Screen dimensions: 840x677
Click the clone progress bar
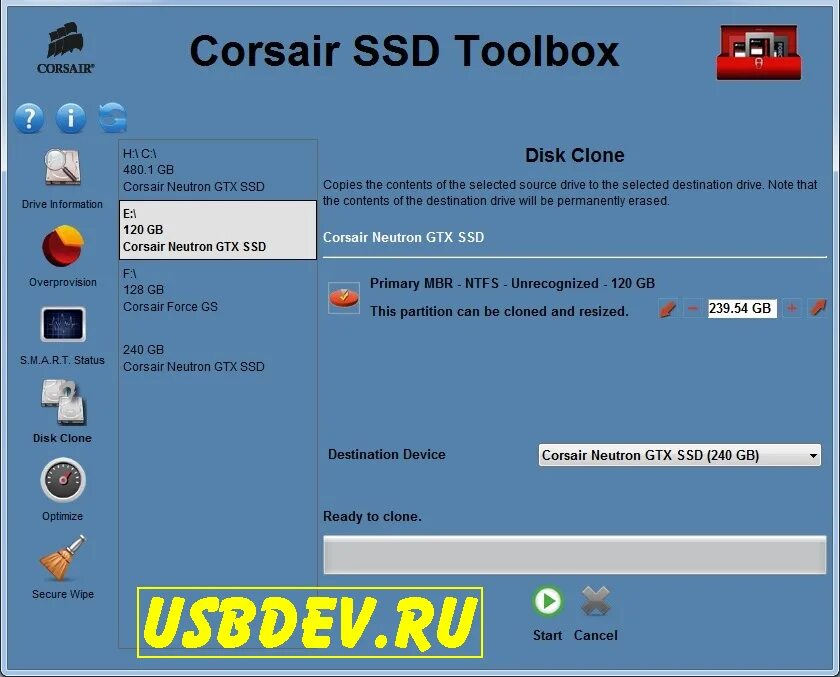coord(574,555)
